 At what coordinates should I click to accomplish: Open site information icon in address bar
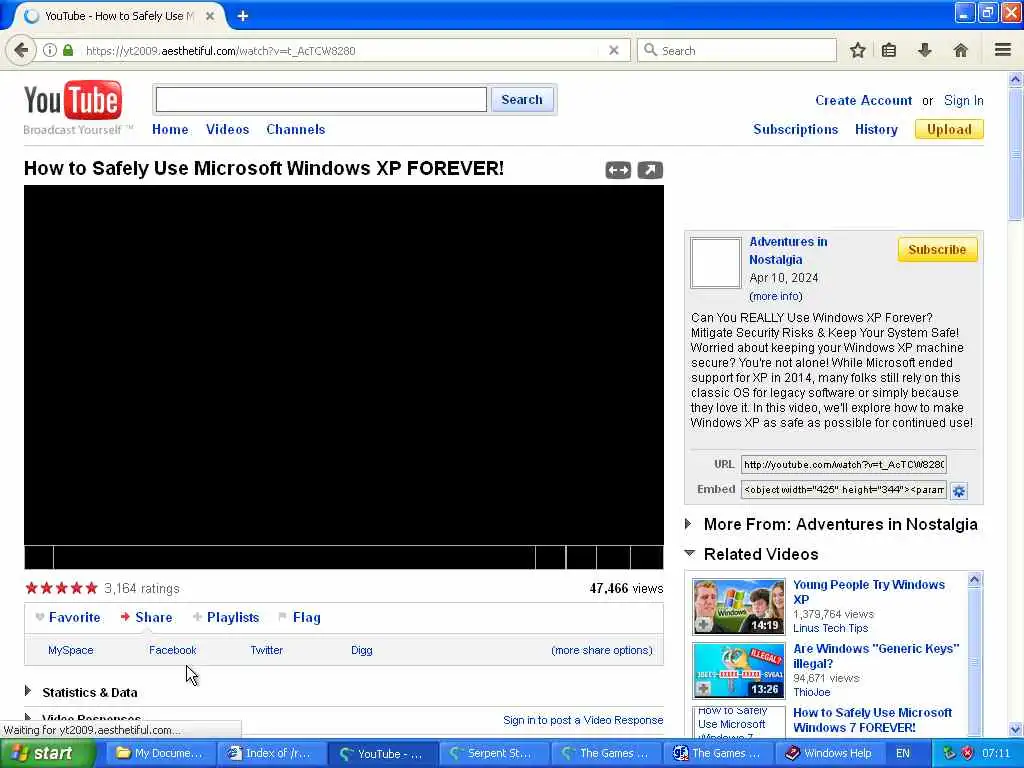50,50
